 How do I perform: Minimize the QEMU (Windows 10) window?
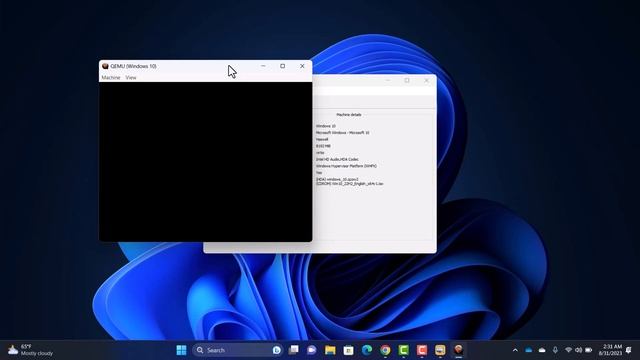tap(263, 66)
